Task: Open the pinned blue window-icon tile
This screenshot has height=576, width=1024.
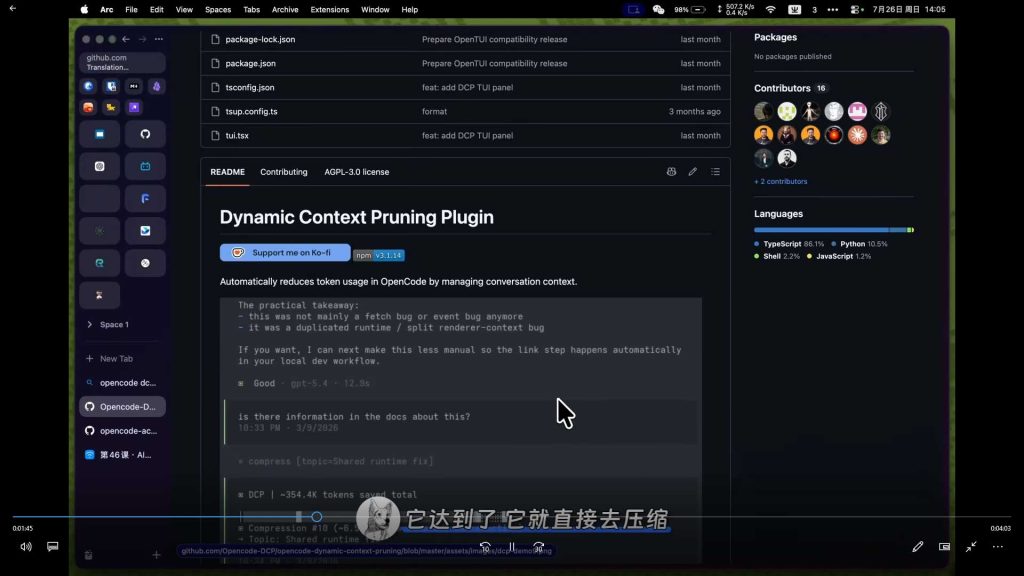Action: pyautogui.click(x=99, y=134)
